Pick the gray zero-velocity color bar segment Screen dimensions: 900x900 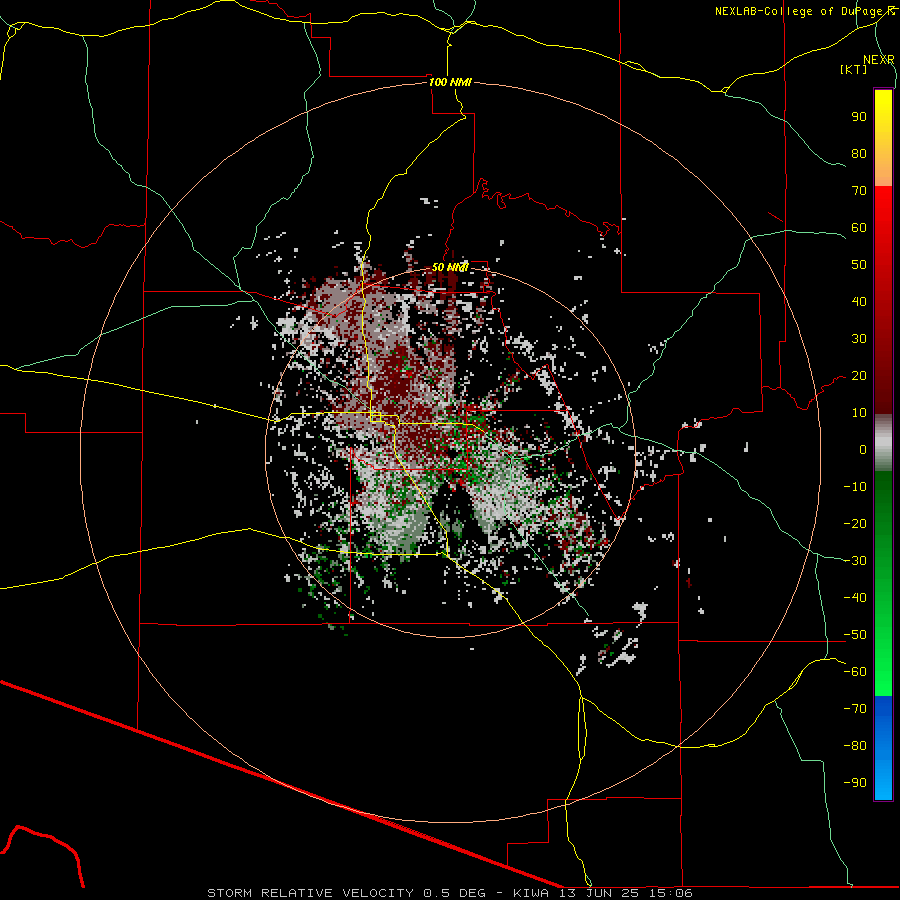[x=883, y=443]
